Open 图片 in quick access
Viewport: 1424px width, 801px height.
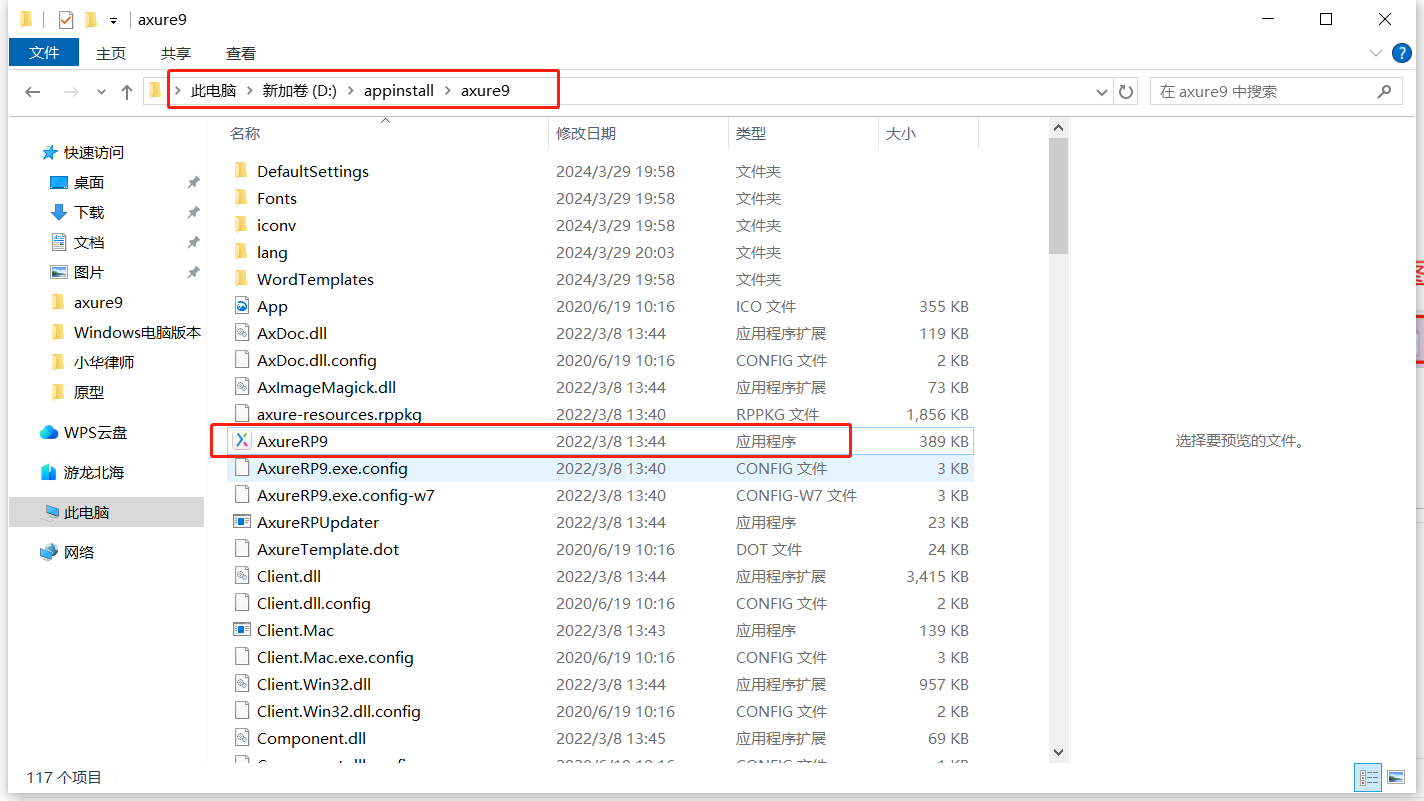(89, 273)
